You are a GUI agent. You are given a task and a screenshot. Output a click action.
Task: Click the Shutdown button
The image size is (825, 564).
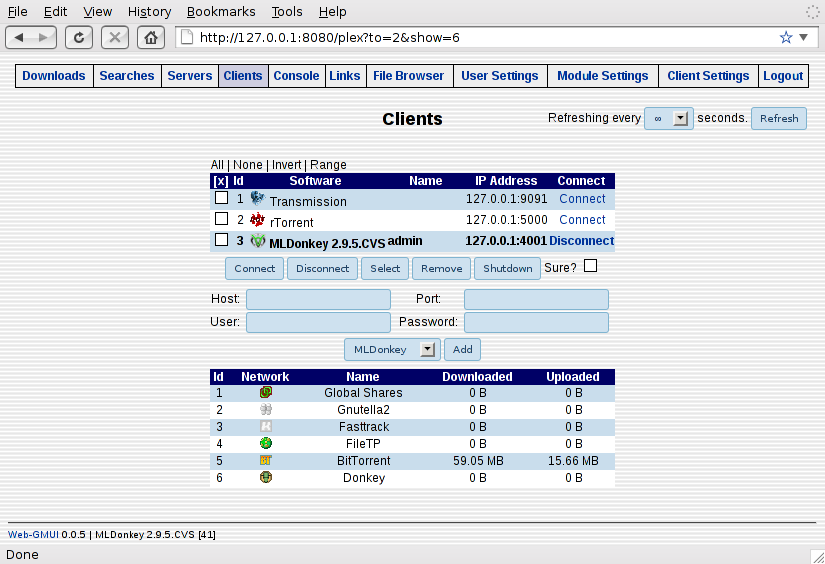(x=508, y=268)
